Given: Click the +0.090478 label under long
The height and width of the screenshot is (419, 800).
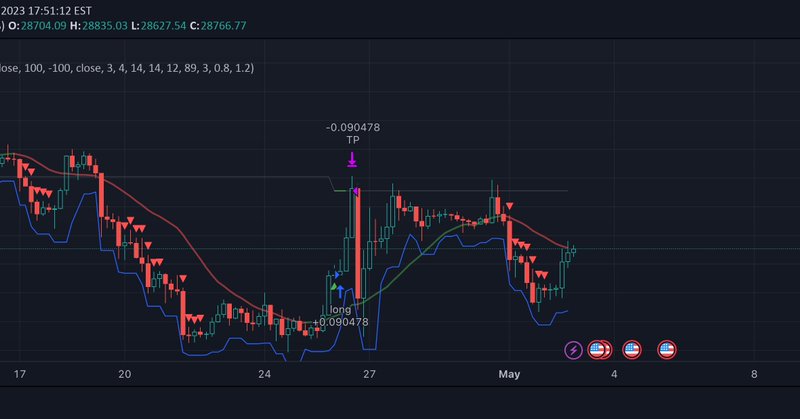Looking at the screenshot, I should point(340,322).
